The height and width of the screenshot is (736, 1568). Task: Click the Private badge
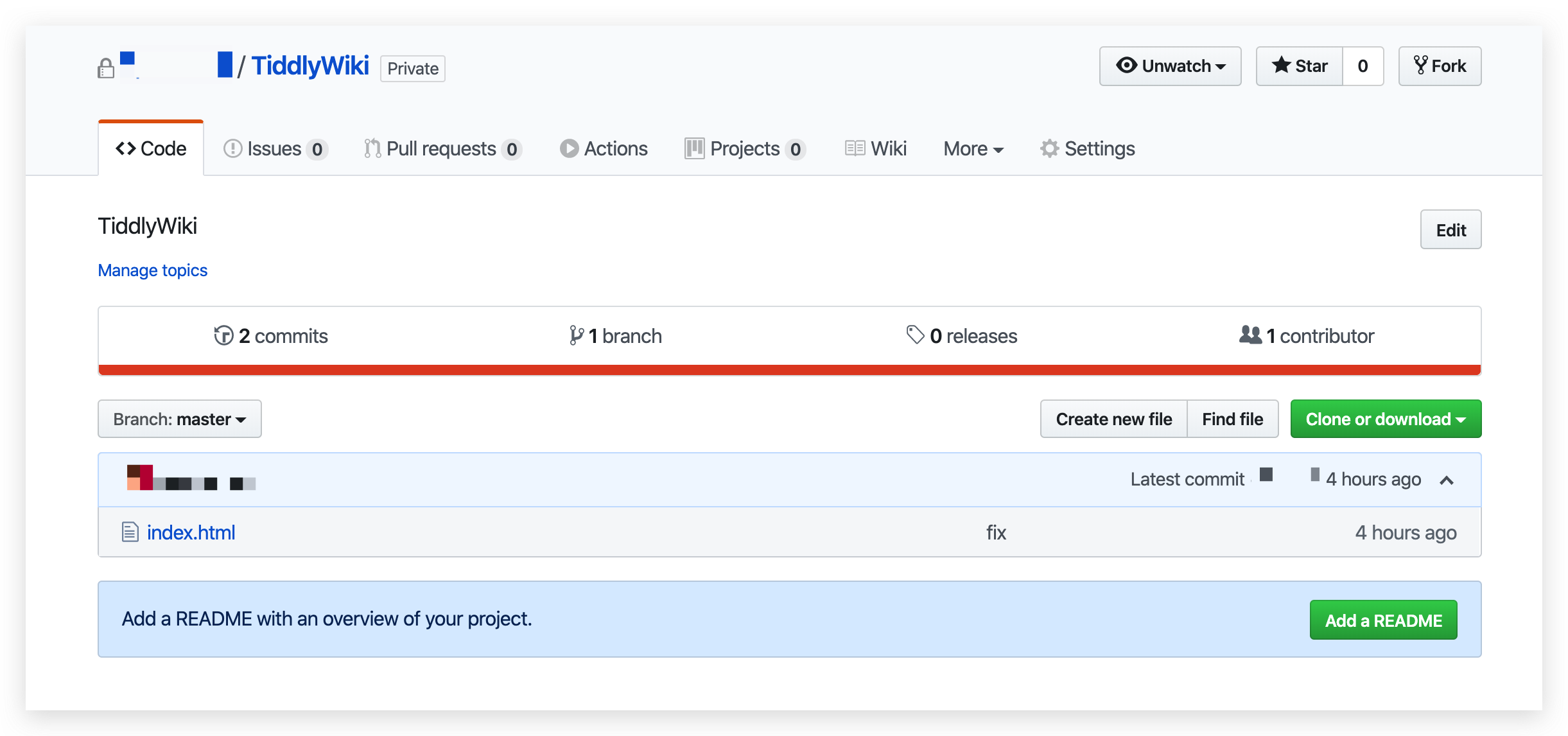(413, 68)
